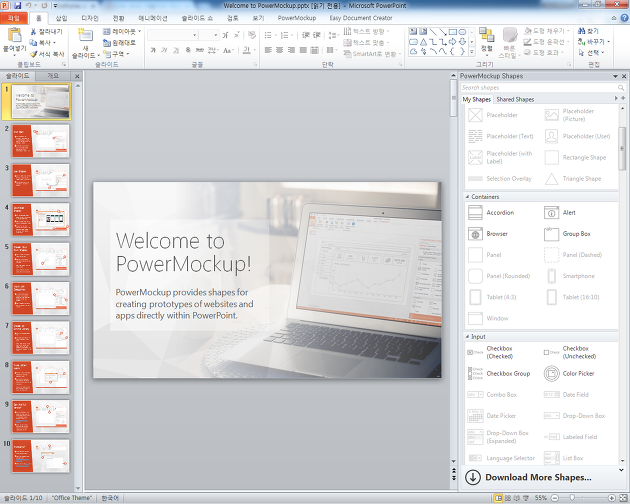Open the Easy Document Creator tab
This screenshot has height=504, width=630.
[361, 18]
